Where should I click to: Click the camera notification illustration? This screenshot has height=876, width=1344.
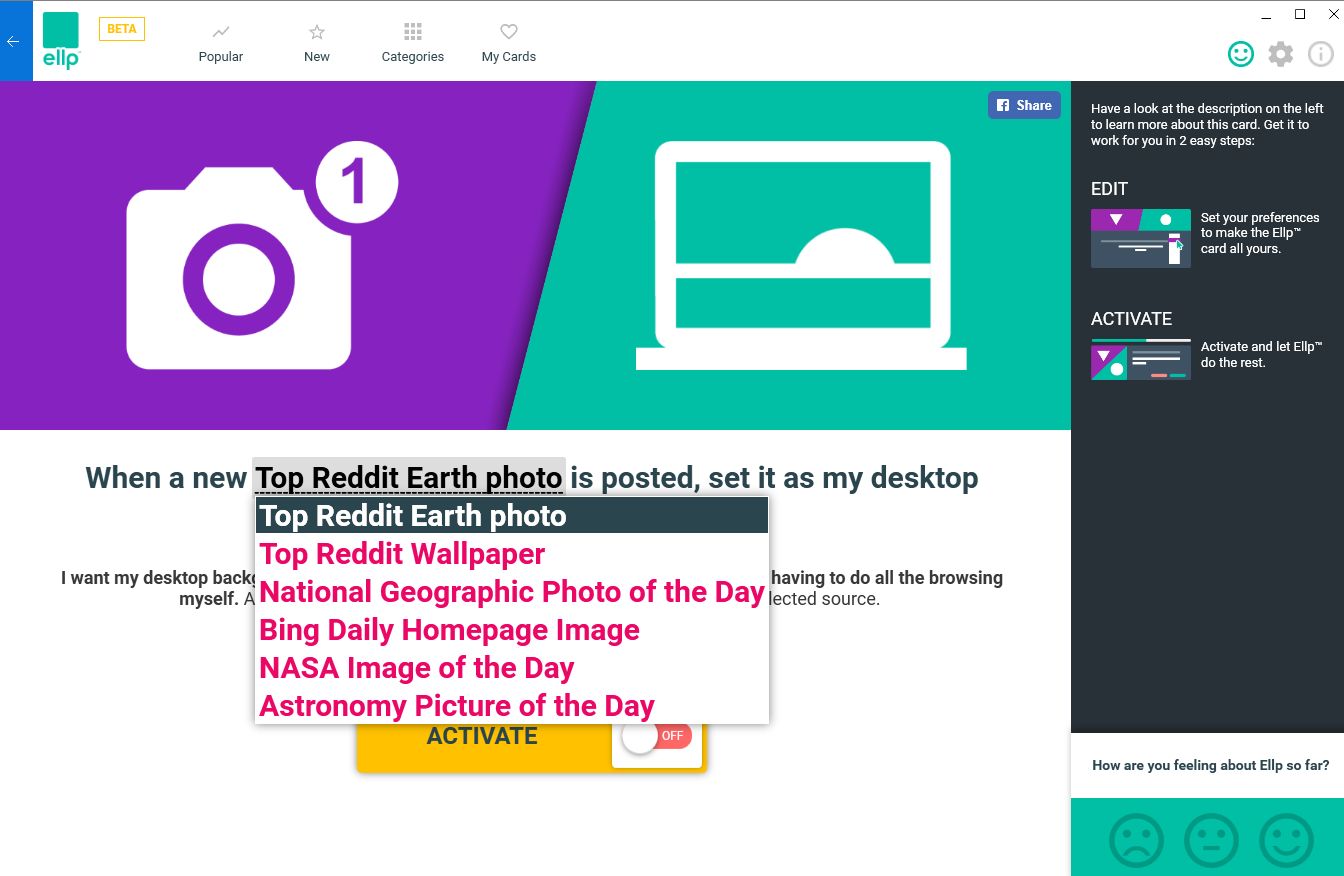pyautogui.click(x=262, y=256)
